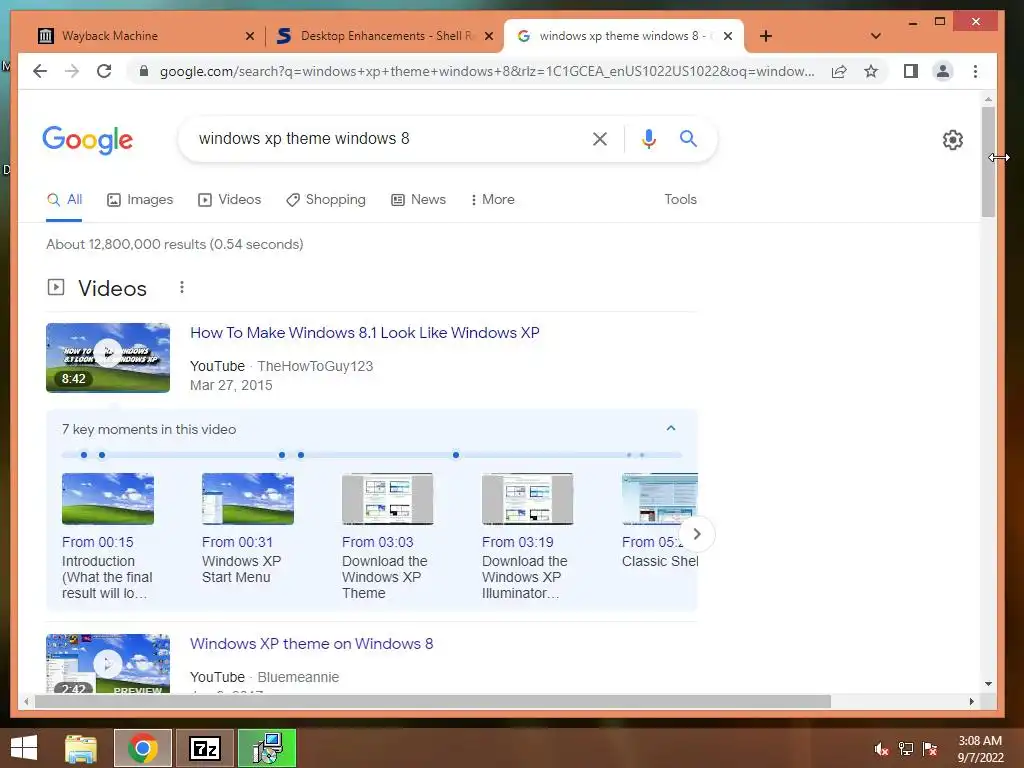Reload the current page

tap(104, 71)
